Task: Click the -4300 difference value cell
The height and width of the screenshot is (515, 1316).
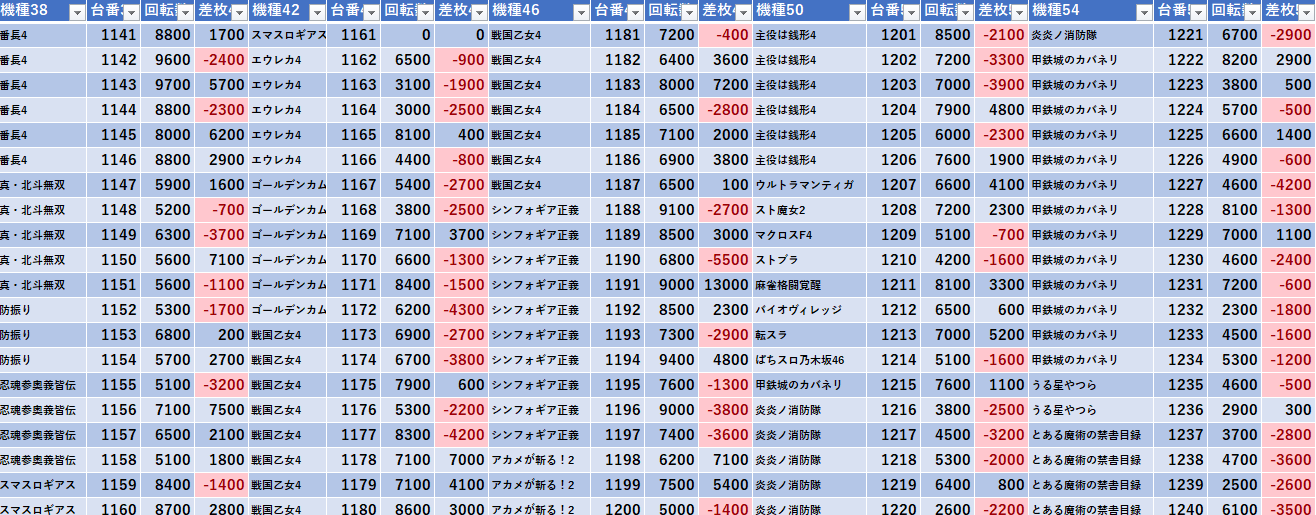Action: (x=461, y=310)
